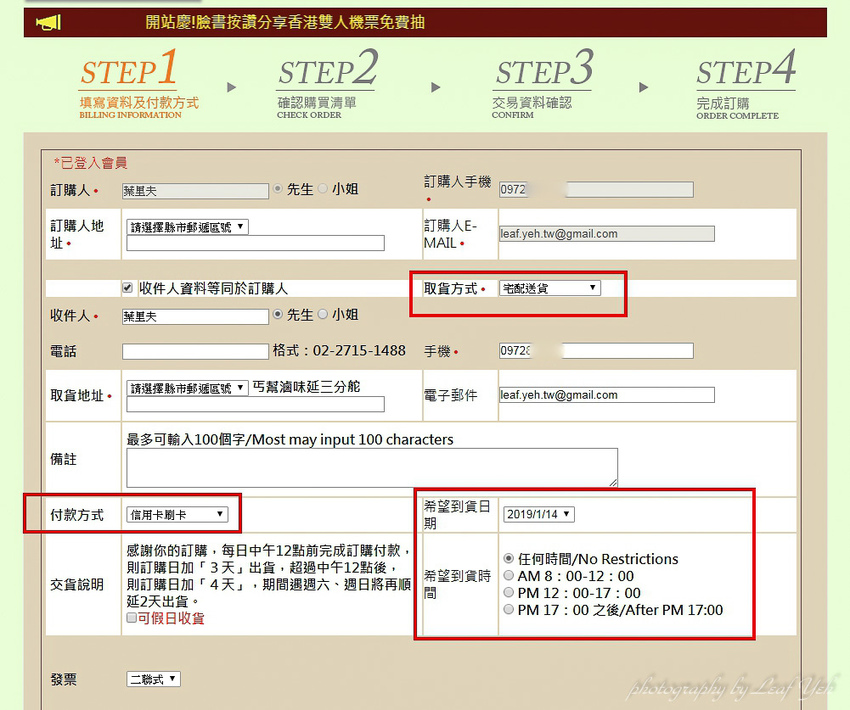This screenshot has height=710, width=850.
Task: Select 先生 for the 訂購人
Action: 276,190
